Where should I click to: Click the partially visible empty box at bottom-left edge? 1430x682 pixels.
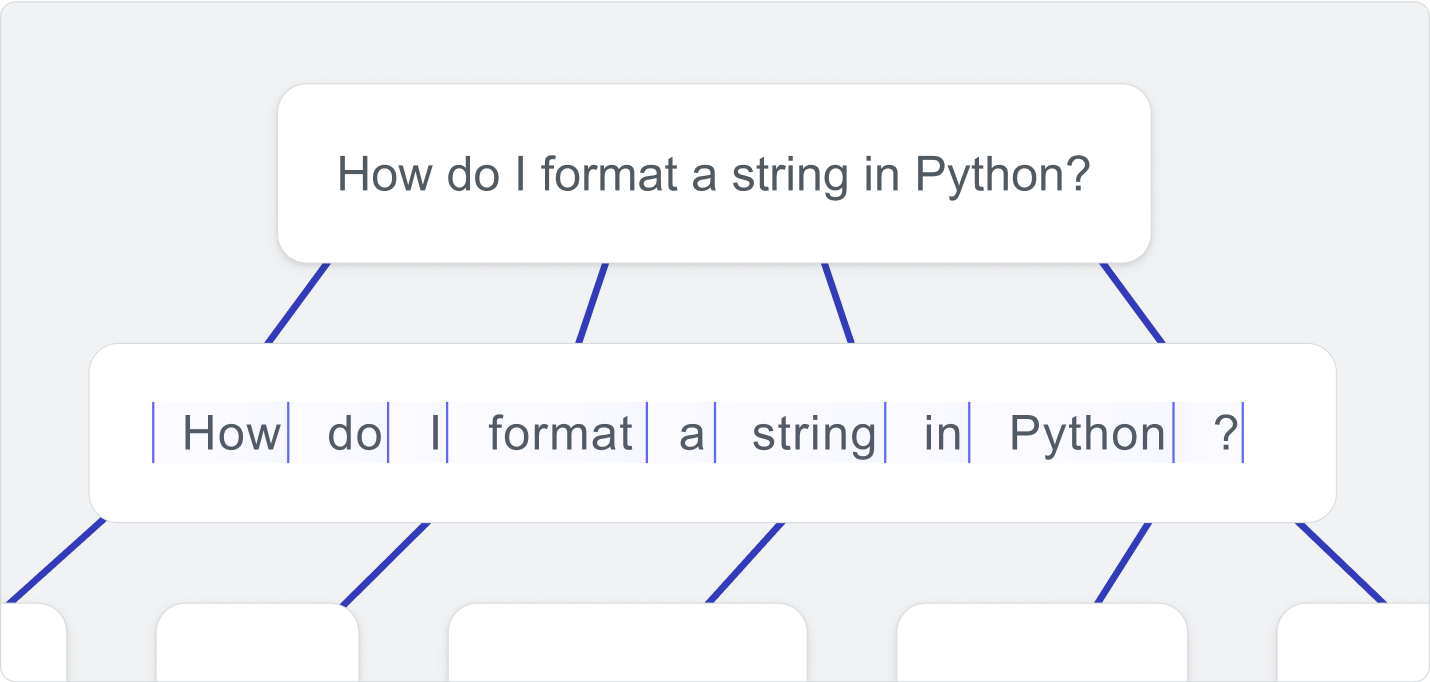tap(33, 642)
